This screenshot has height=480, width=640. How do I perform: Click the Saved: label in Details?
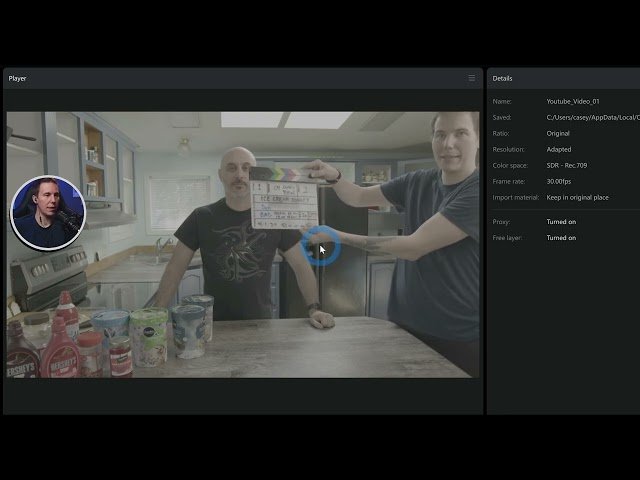[x=502, y=117]
